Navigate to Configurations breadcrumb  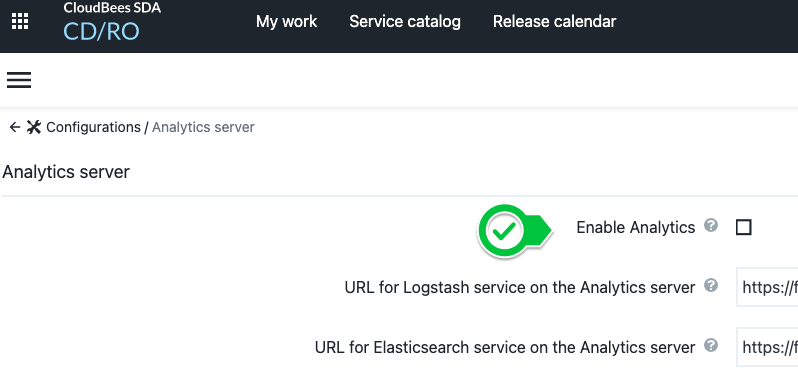(x=93, y=127)
